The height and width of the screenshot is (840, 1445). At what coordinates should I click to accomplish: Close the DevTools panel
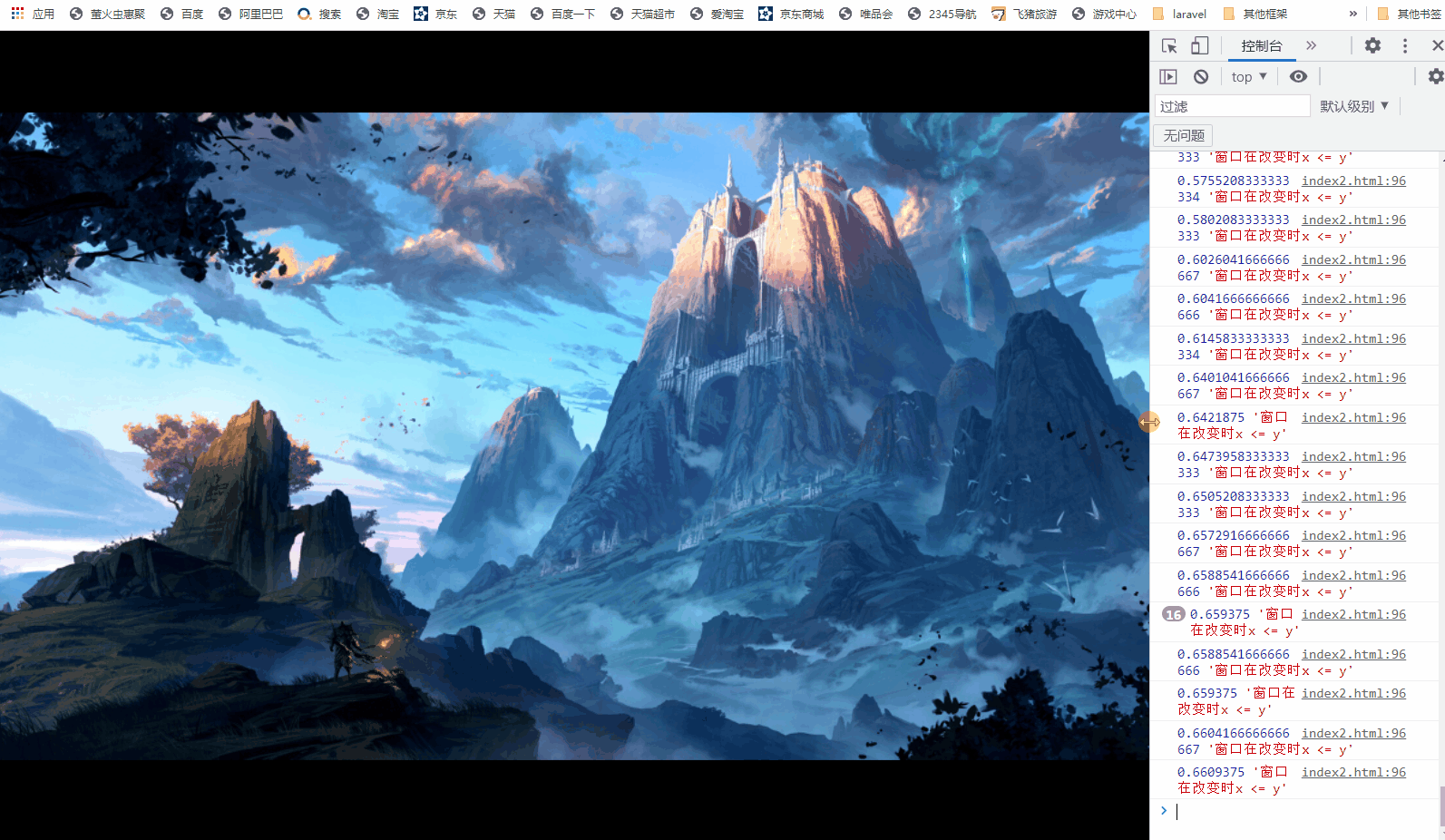[1437, 45]
